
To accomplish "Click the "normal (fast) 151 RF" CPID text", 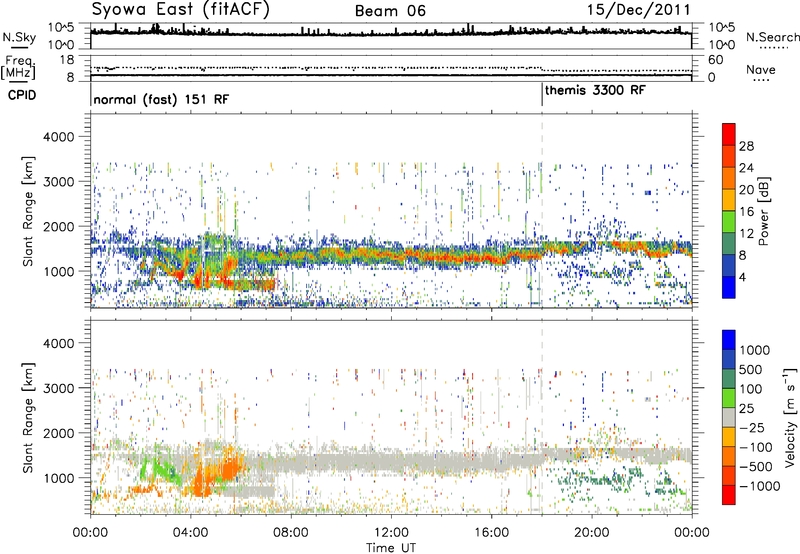I will tap(161, 99).
